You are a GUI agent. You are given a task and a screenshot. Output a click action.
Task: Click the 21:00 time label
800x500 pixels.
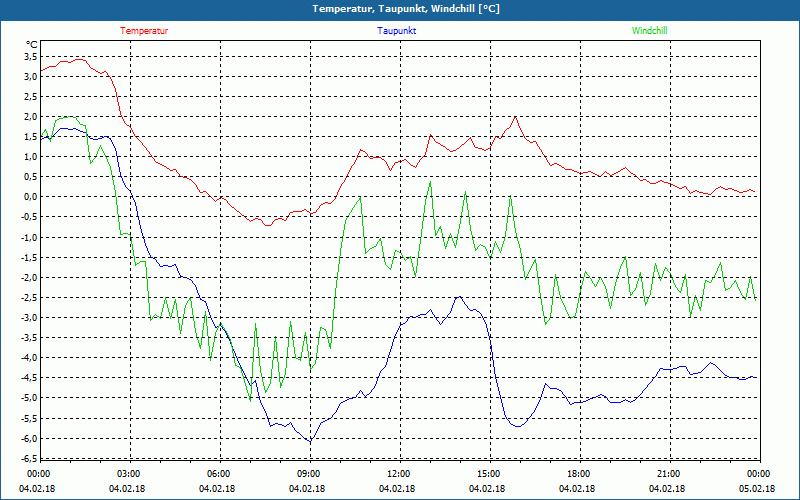[668, 474]
